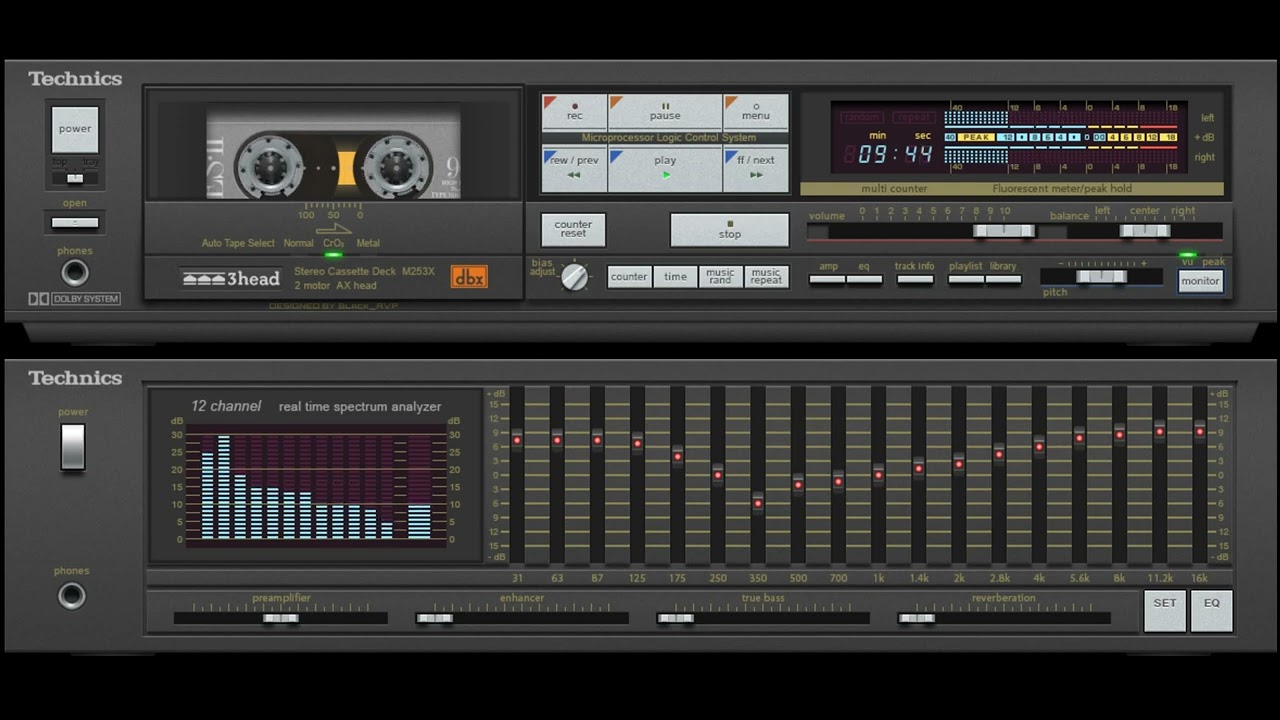Click the cassette deck power button
Viewport: 1280px width, 720px height.
click(x=75, y=129)
